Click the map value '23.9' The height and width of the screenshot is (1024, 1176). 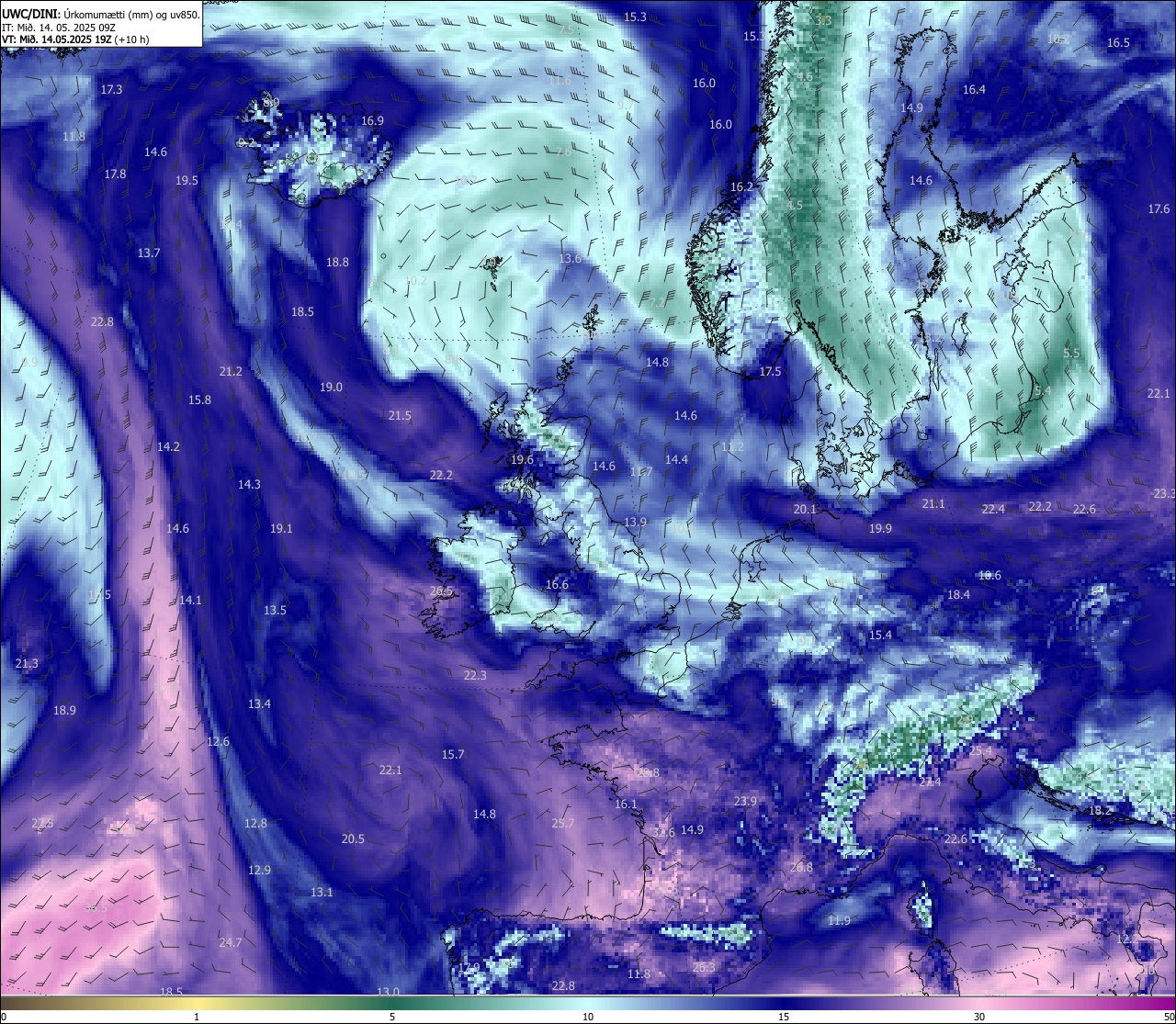click(x=745, y=801)
